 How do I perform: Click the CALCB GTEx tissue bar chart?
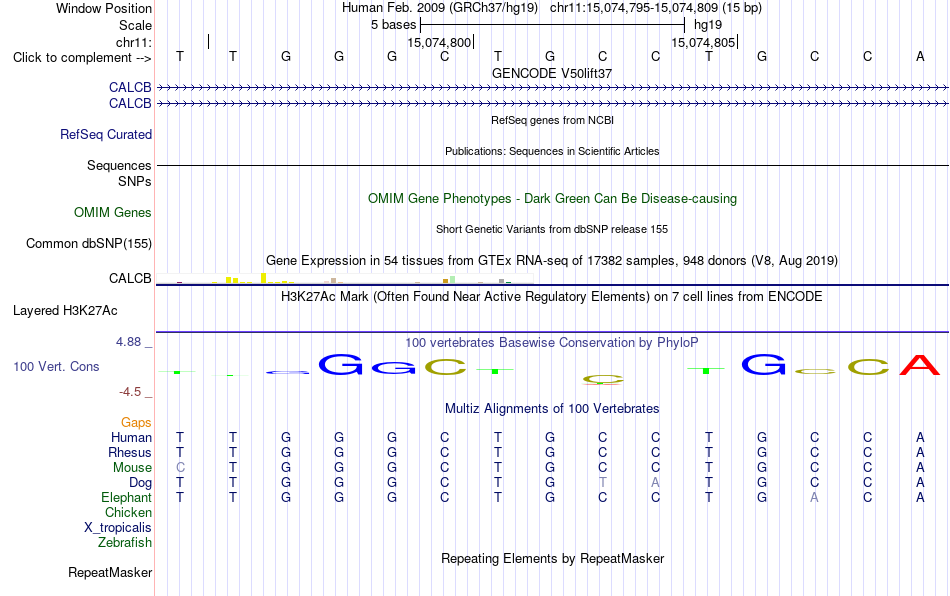tap(344, 279)
